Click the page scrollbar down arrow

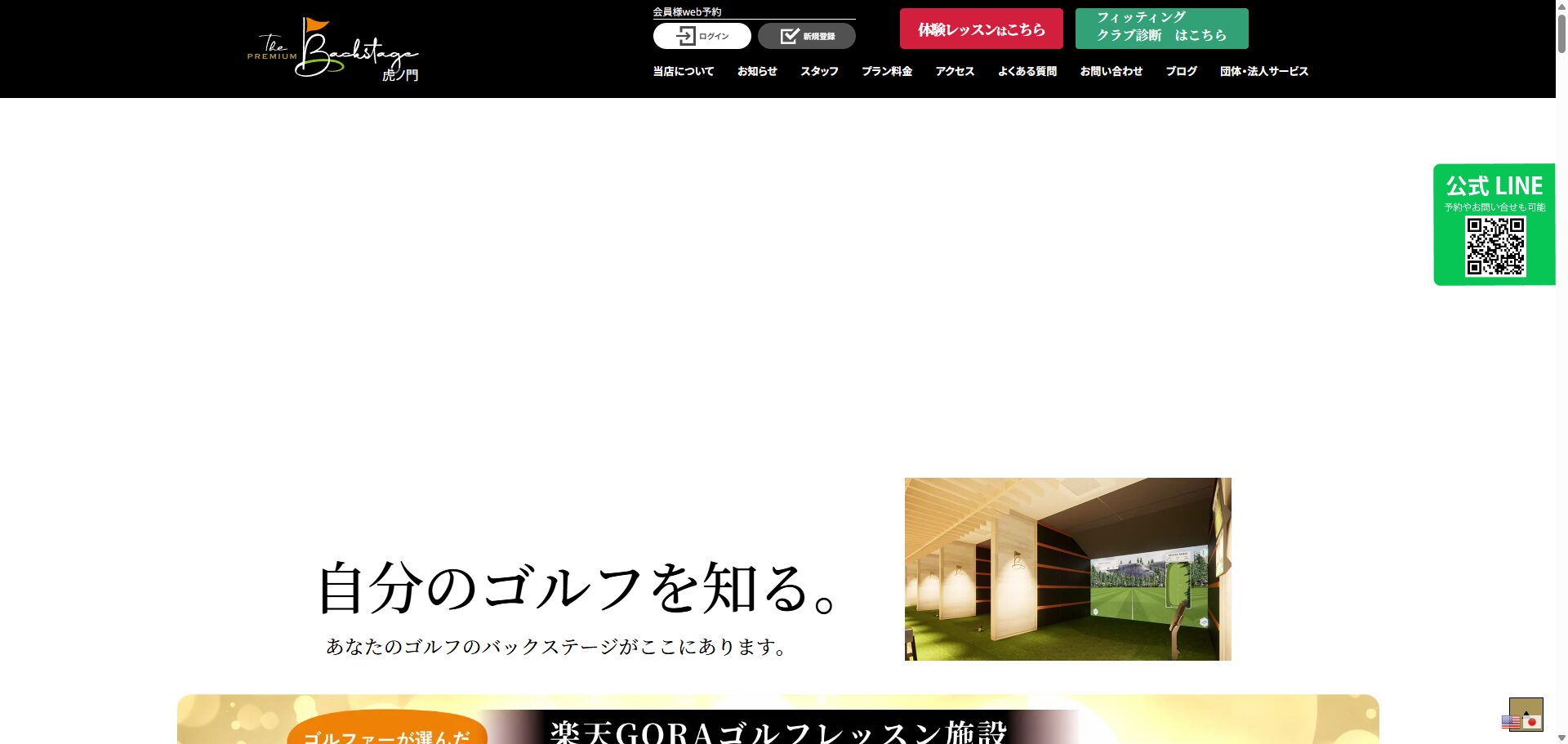click(x=1561, y=737)
